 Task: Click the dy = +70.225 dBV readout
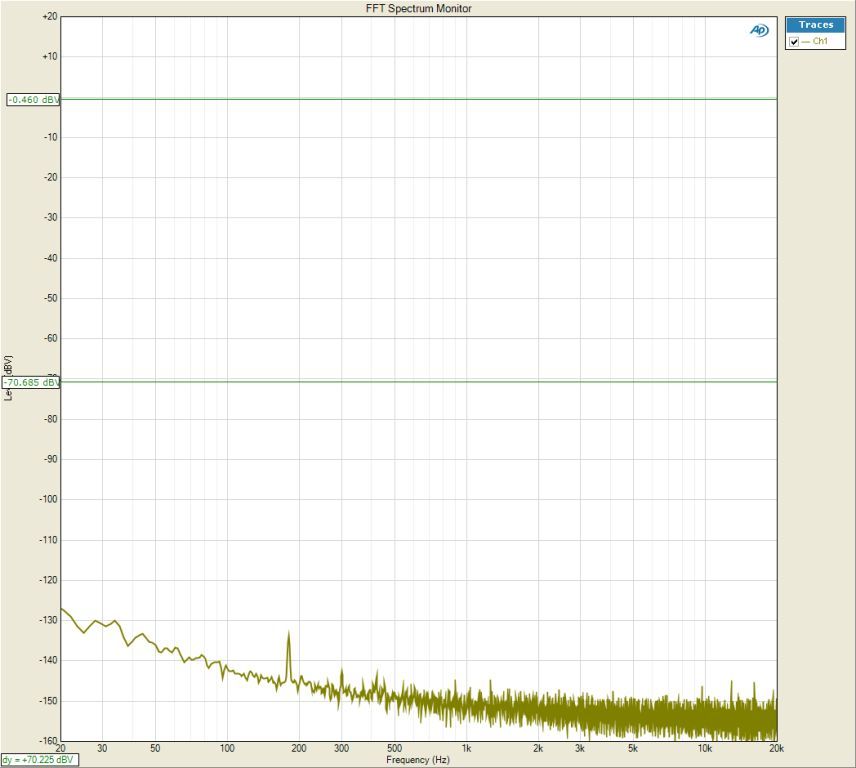point(39,760)
